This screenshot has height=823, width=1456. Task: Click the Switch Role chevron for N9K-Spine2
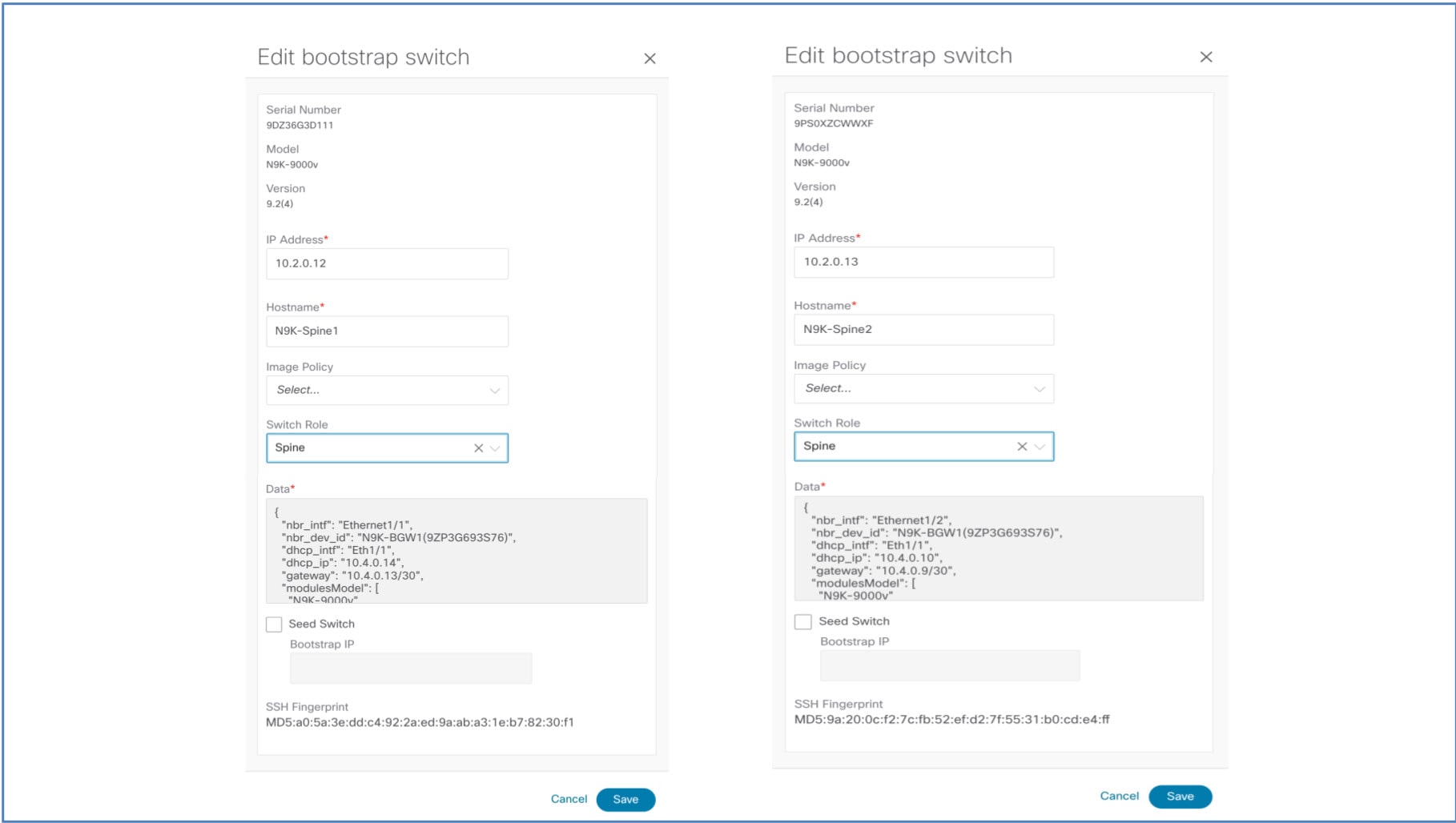click(1040, 446)
